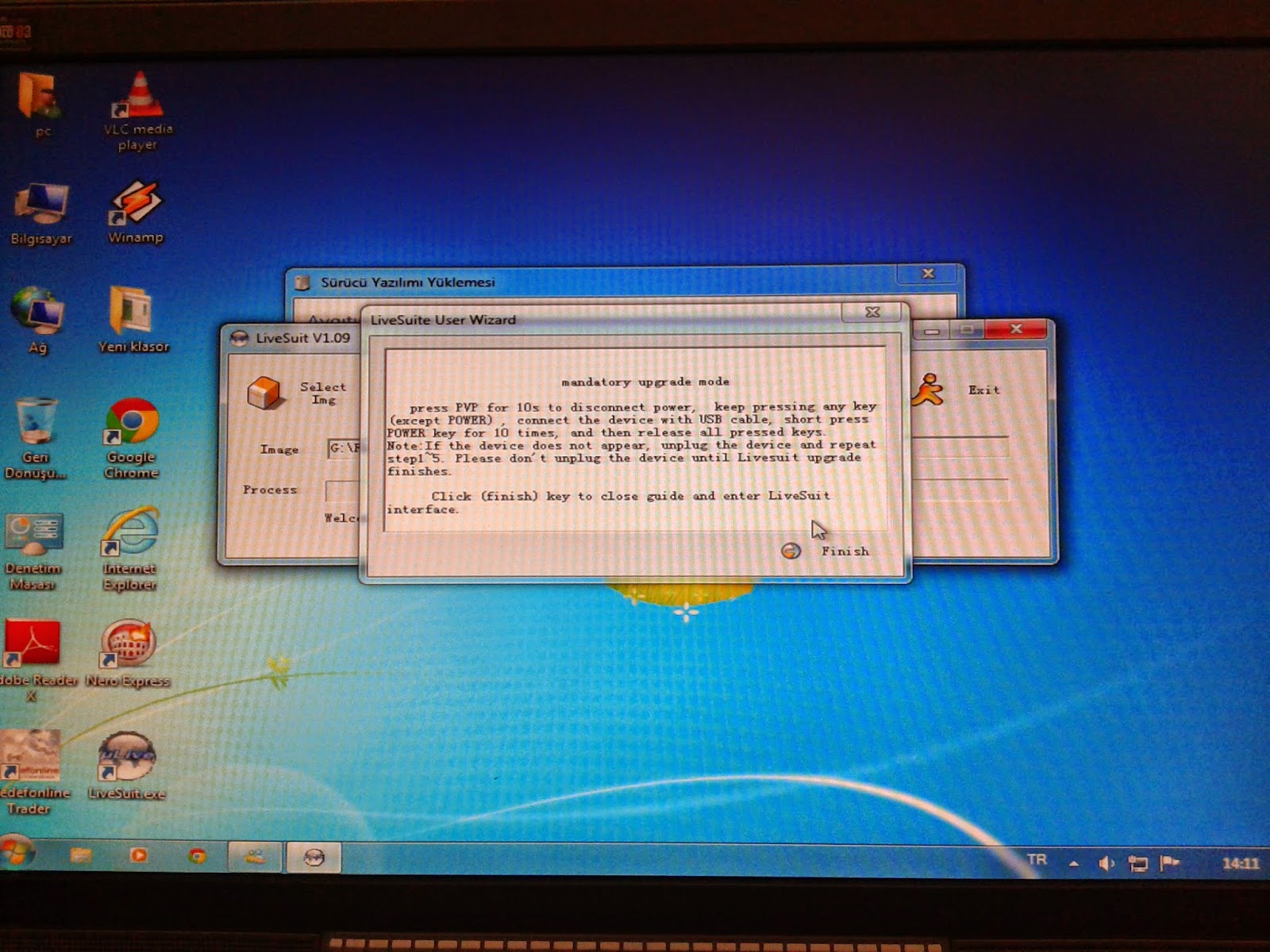The width and height of the screenshot is (1270, 952).
Task: Click the TR language indicator
Action: click(1037, 859)
